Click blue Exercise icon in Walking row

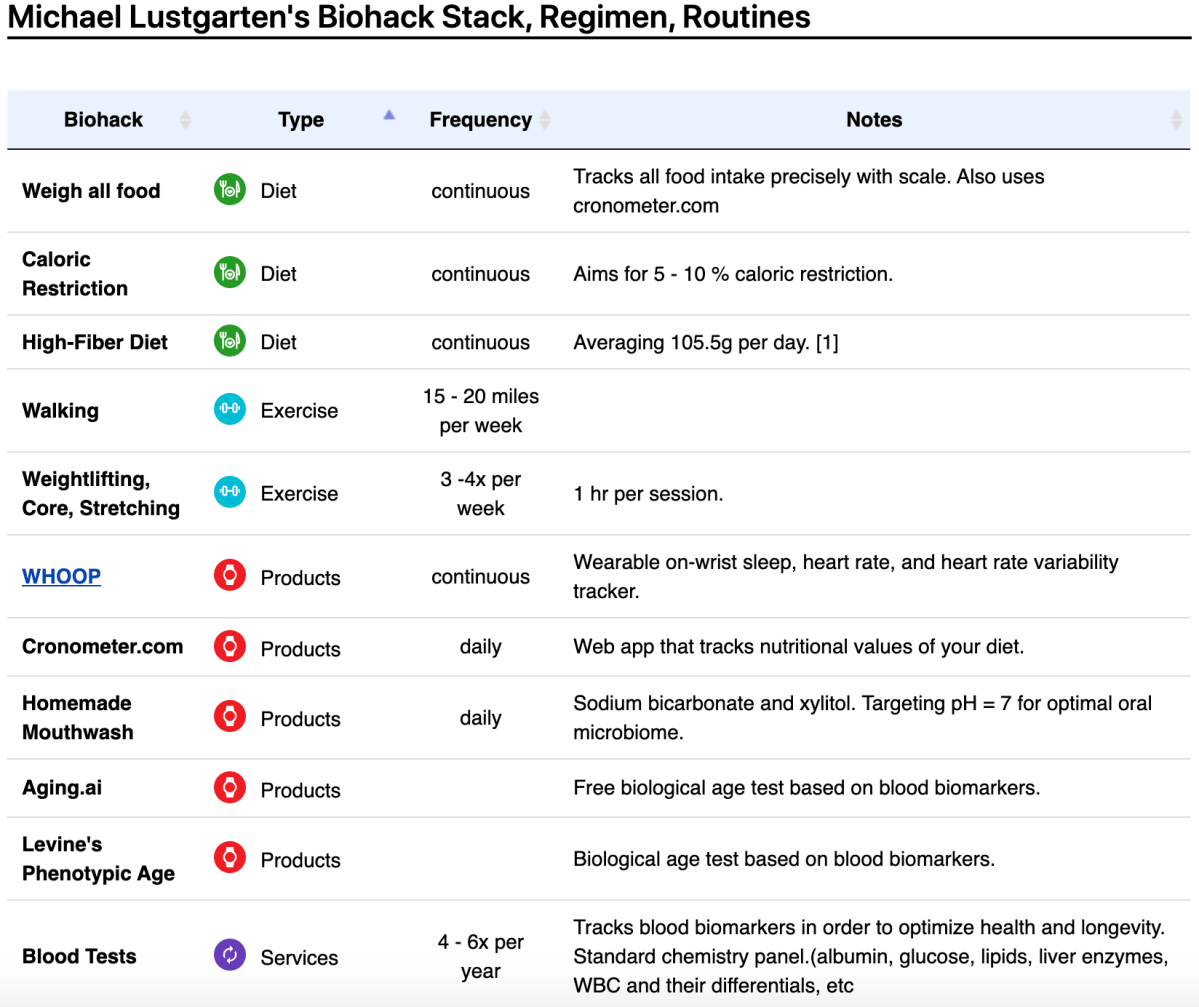tap(230, 410)
